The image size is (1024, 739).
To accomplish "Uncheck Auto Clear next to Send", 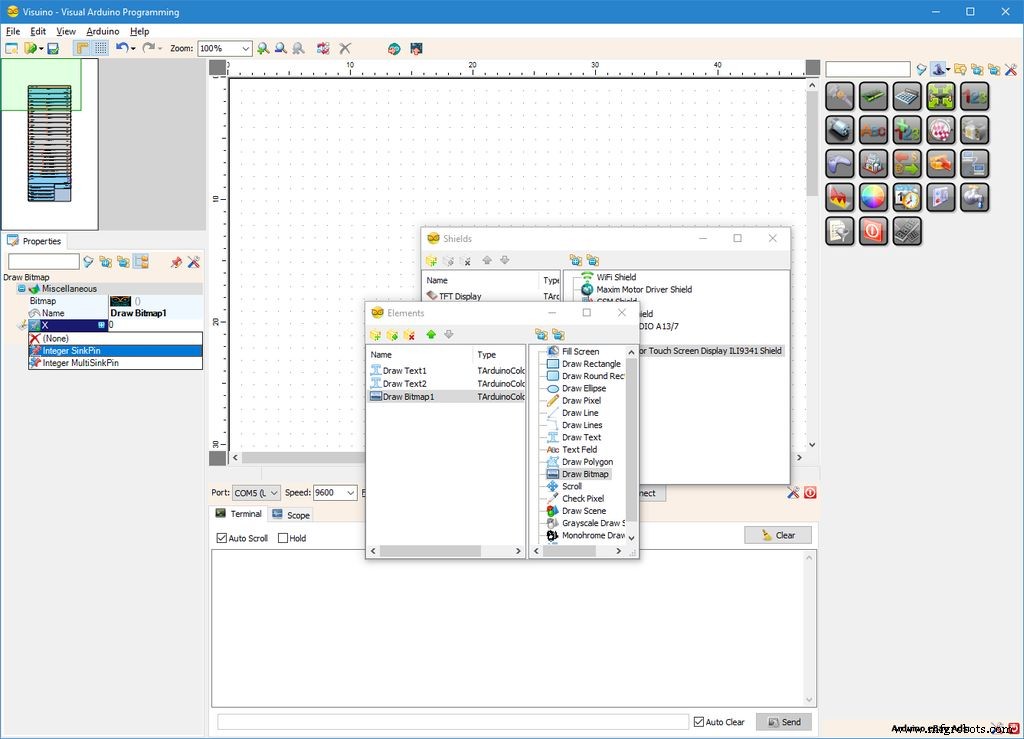I will coord(697,721).
